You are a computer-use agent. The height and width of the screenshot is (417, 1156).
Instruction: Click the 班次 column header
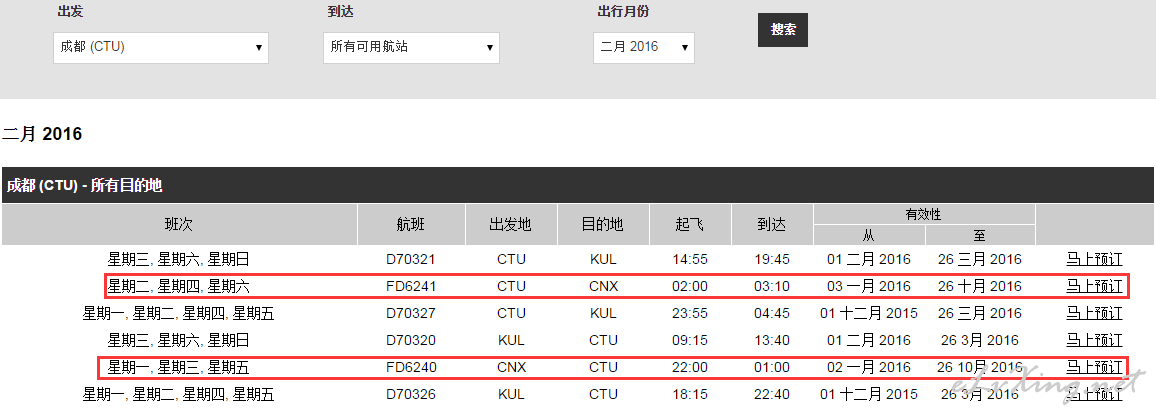[x=179, y=225]
